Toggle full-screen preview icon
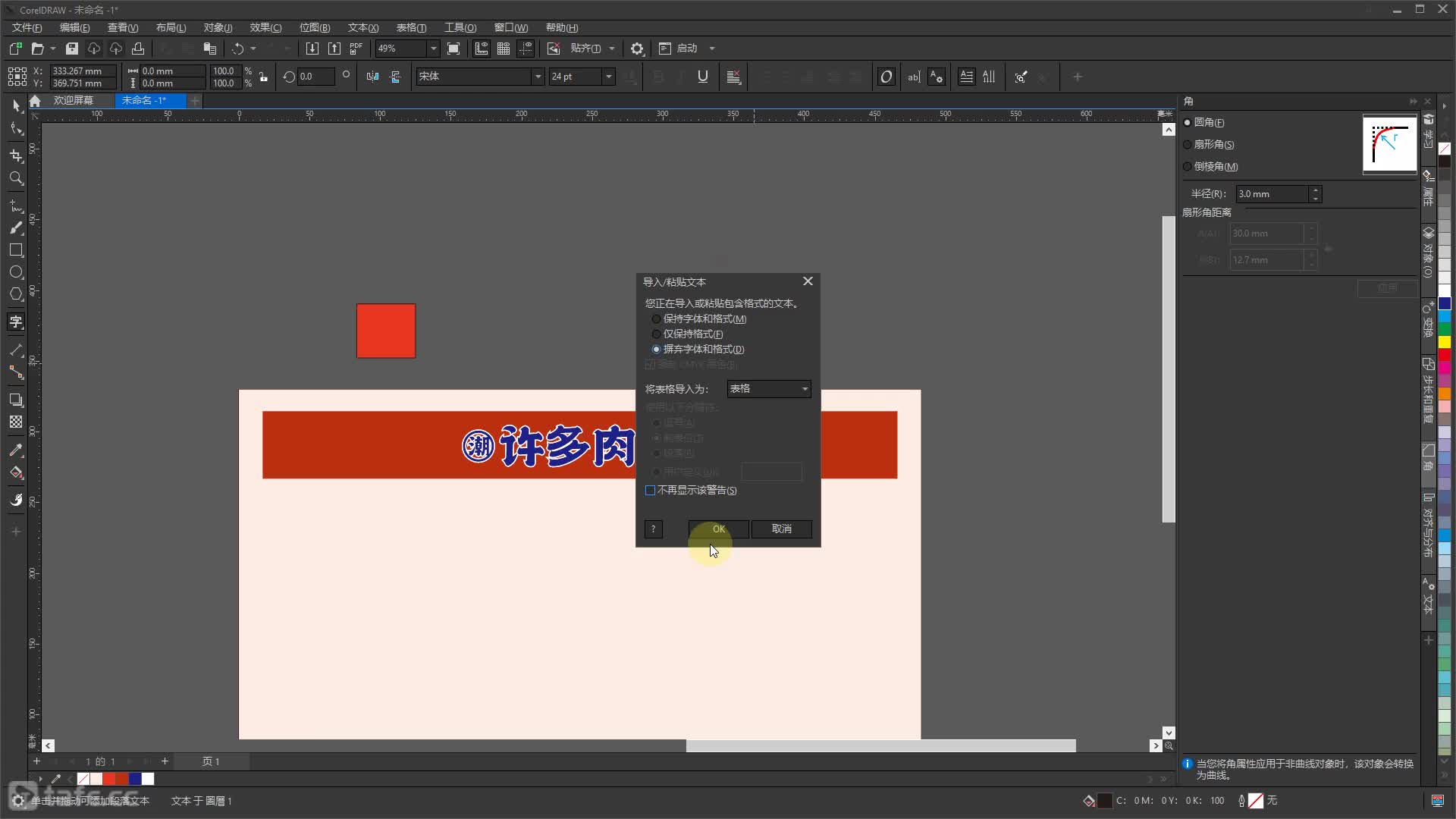The height and width of the screenshot is (819, 1456). 453,49
